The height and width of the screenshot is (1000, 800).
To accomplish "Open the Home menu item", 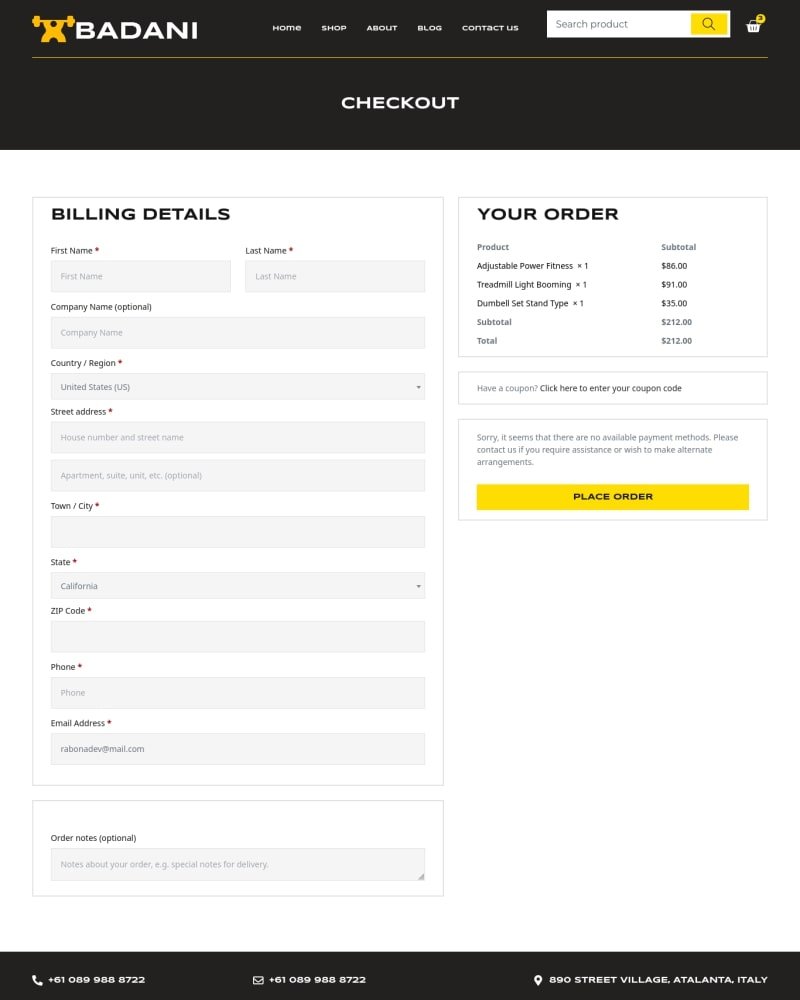I will click(x=287, y=28).
